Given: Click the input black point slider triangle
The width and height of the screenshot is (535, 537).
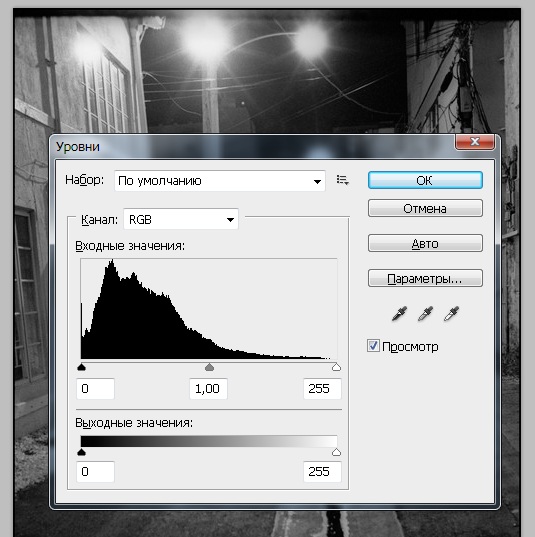Looking at the screenshot, I should (82, 367).
